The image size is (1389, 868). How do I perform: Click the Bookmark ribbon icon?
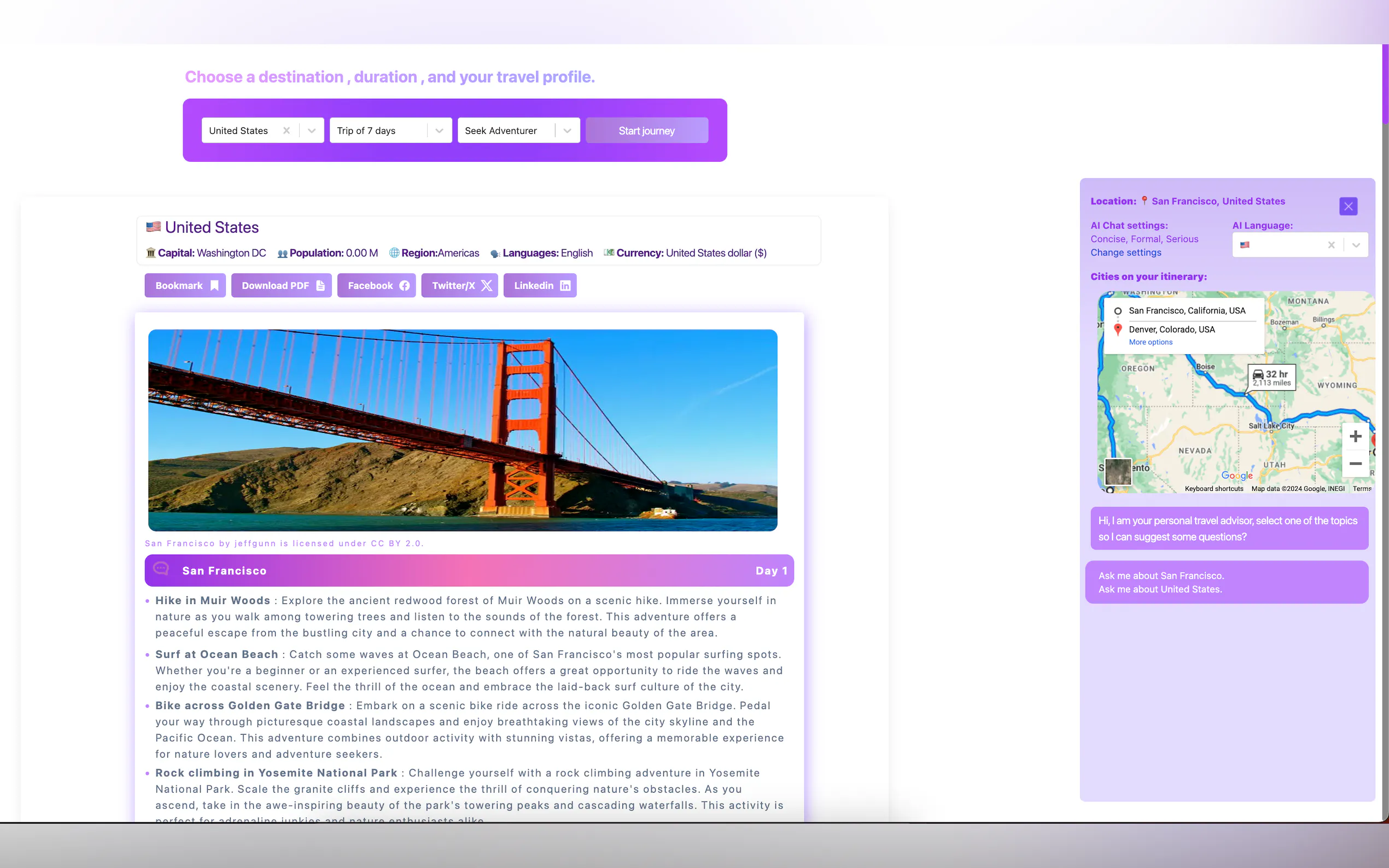click(x=214, y=285)
